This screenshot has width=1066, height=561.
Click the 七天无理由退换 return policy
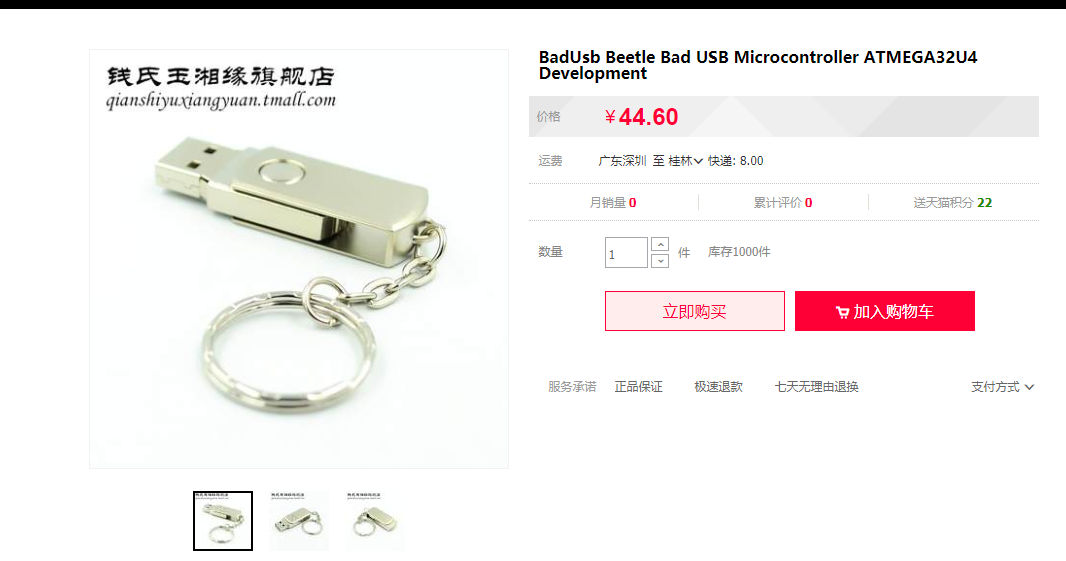[816, 387]
